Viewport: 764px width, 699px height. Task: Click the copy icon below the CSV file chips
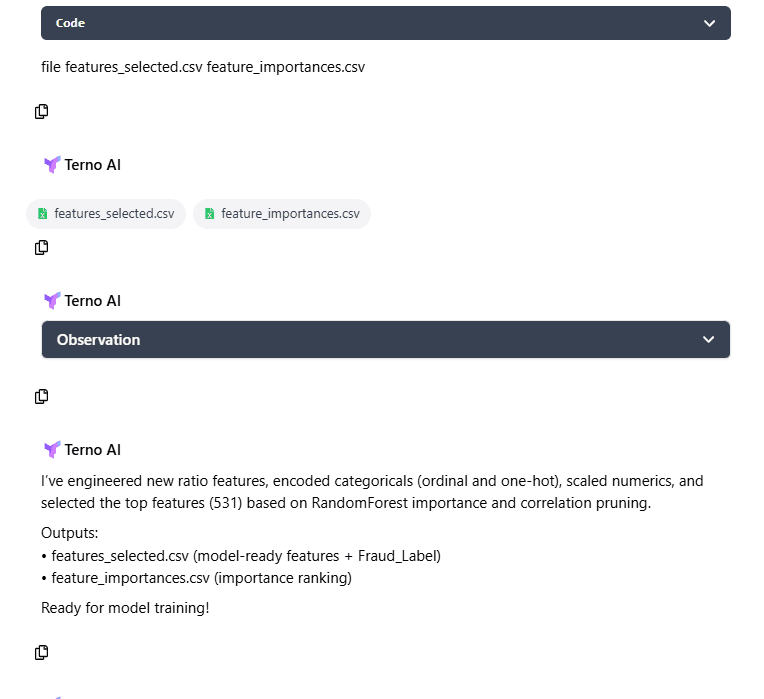(x=42, y=247)
